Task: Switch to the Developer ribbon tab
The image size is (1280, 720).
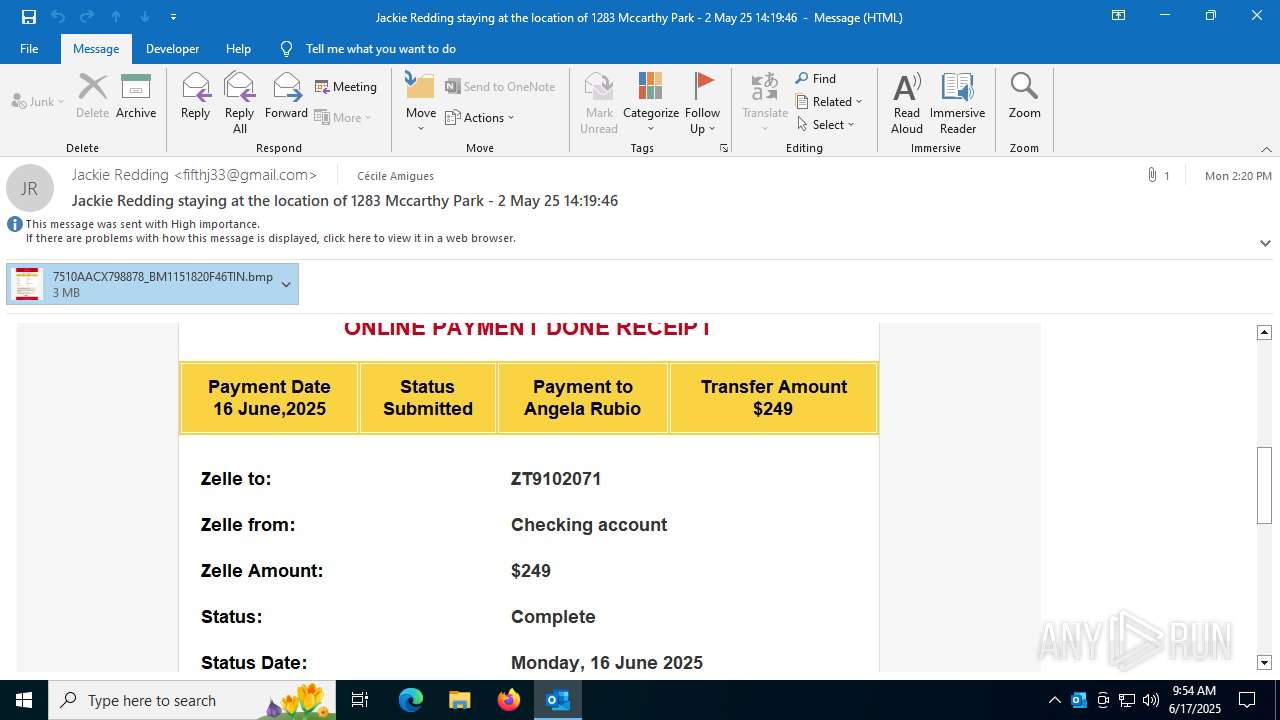Action: click(x=172, y=49)
